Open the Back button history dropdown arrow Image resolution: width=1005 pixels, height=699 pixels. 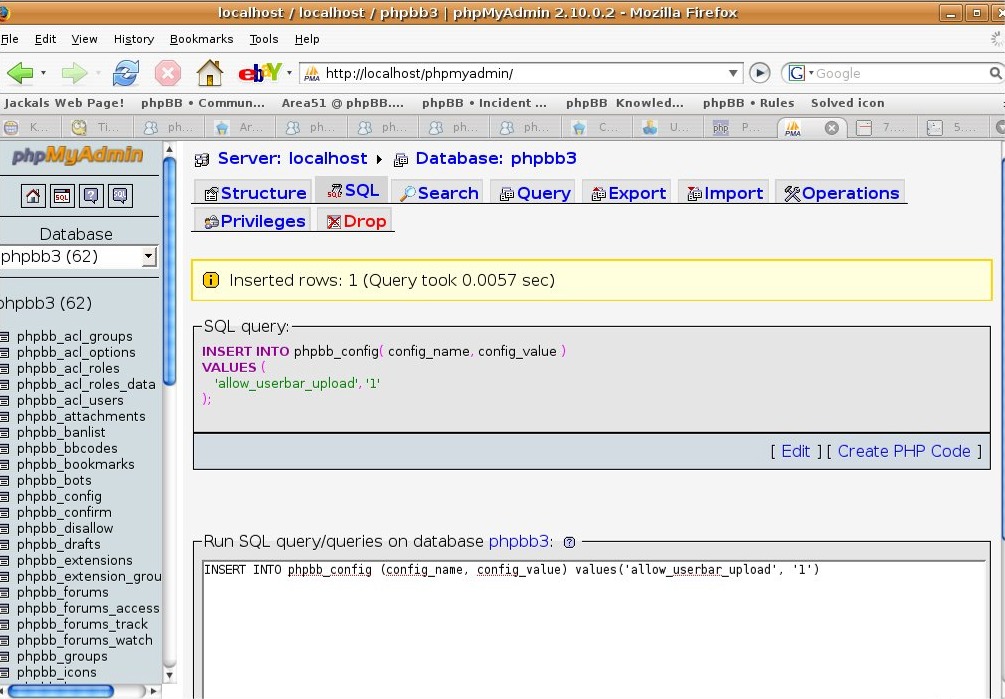43,73
